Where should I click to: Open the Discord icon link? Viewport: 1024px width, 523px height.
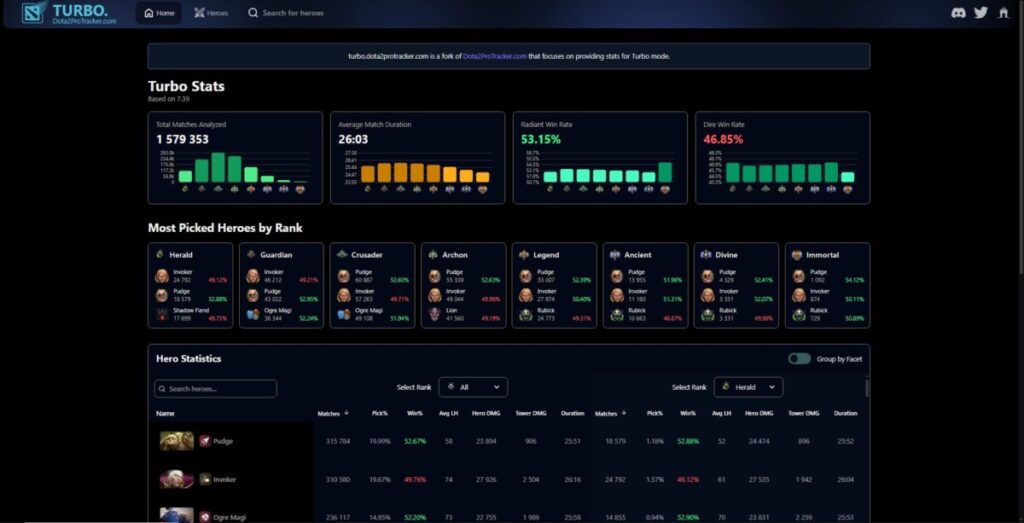[958, 12]
